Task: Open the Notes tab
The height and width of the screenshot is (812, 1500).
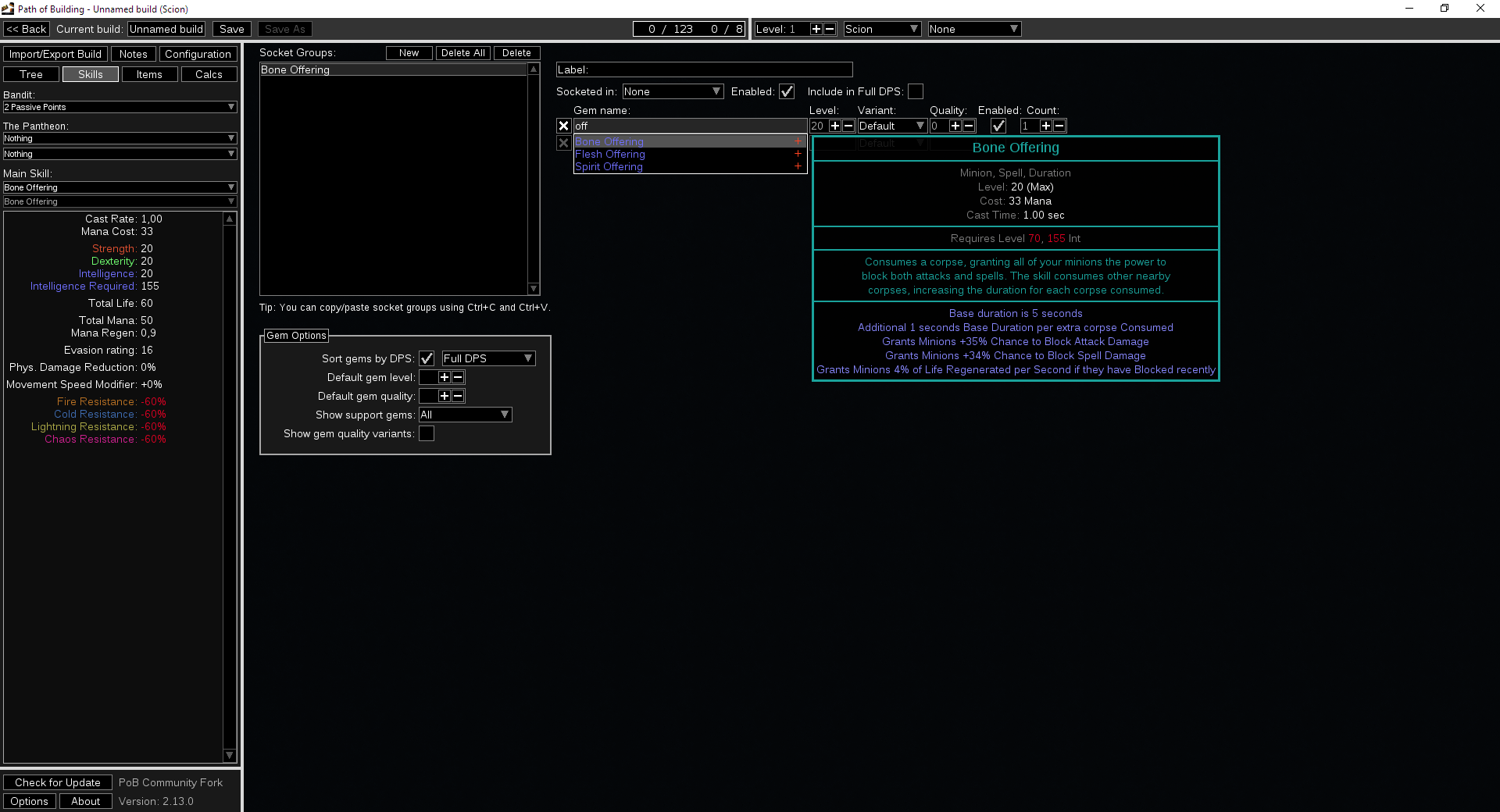Action: [134, 54]
